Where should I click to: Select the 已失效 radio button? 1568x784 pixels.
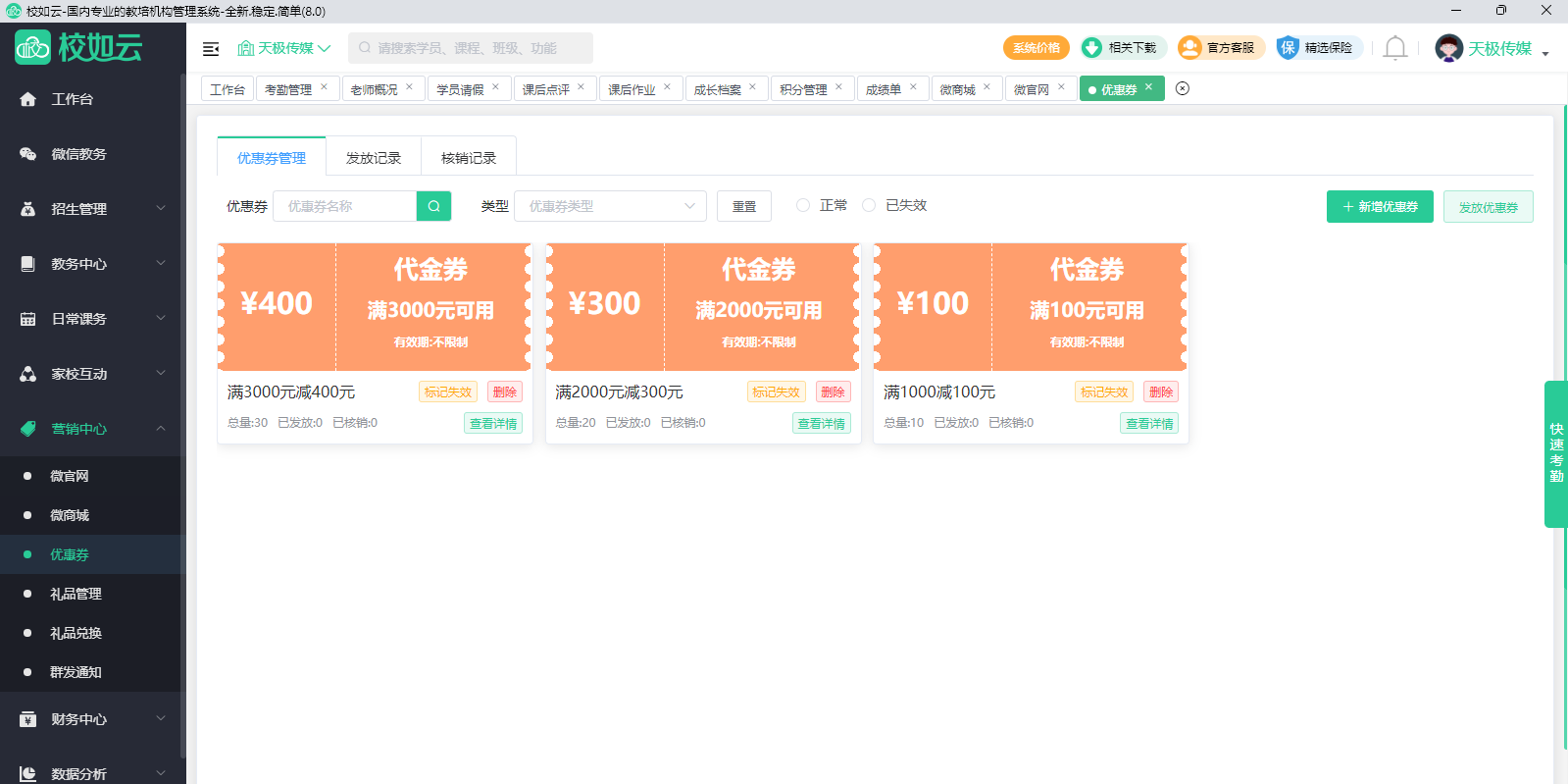[869, 205]
